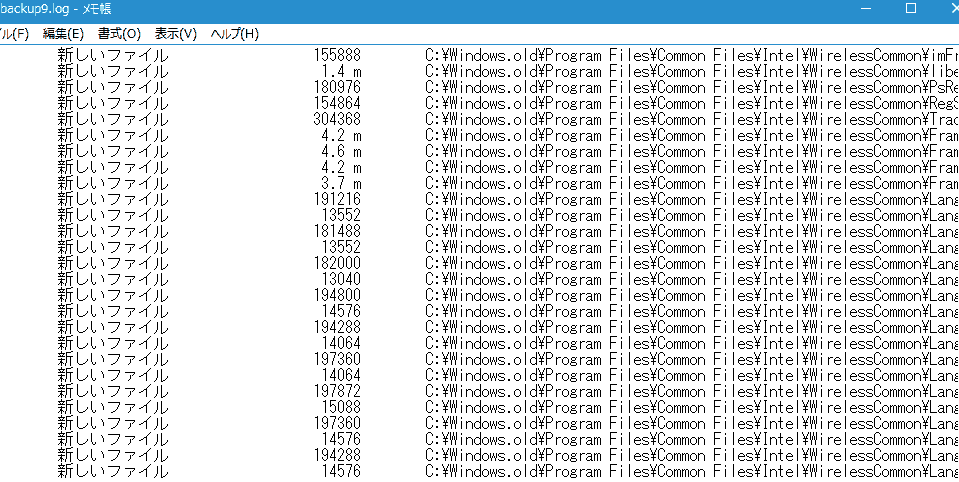
Task: Place cursor on the 13040 value
Action: click(x=340, y=279)
